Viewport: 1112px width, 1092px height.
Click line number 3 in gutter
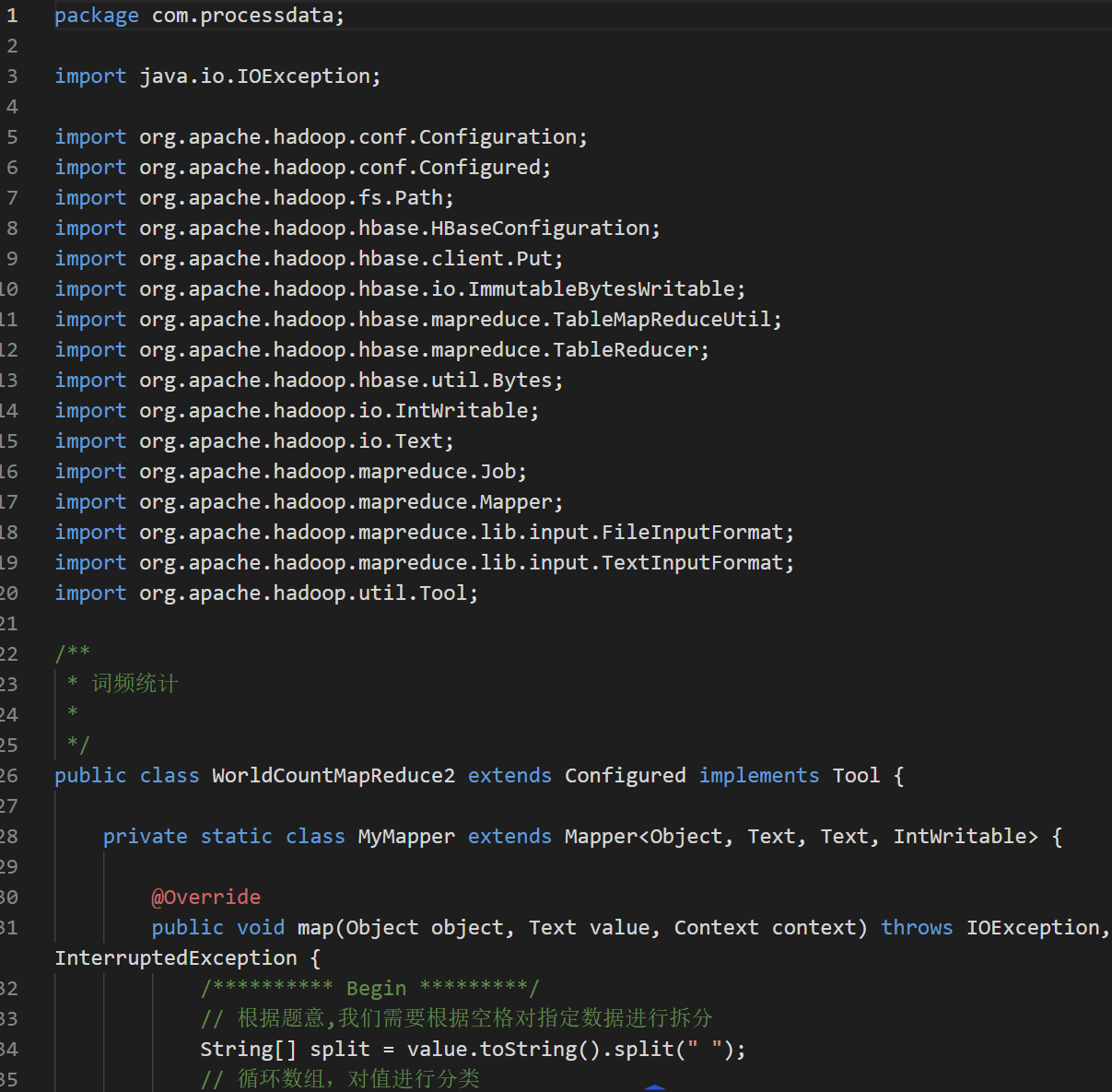pos(12,76)
